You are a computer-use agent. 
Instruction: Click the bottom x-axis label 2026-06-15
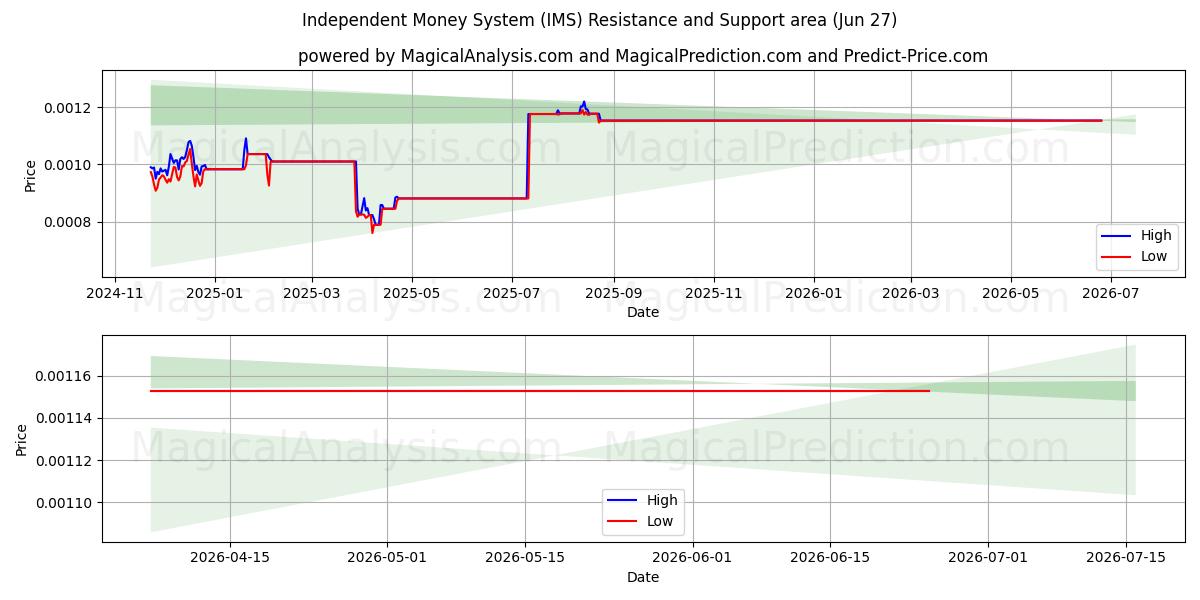(830, 559)
